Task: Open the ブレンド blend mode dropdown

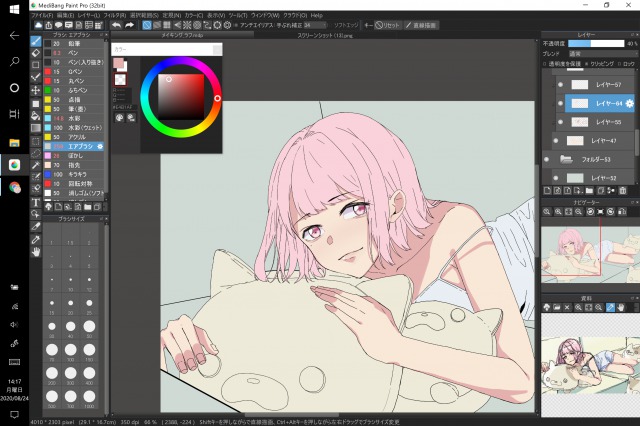Action: click(x=600, y=53)
